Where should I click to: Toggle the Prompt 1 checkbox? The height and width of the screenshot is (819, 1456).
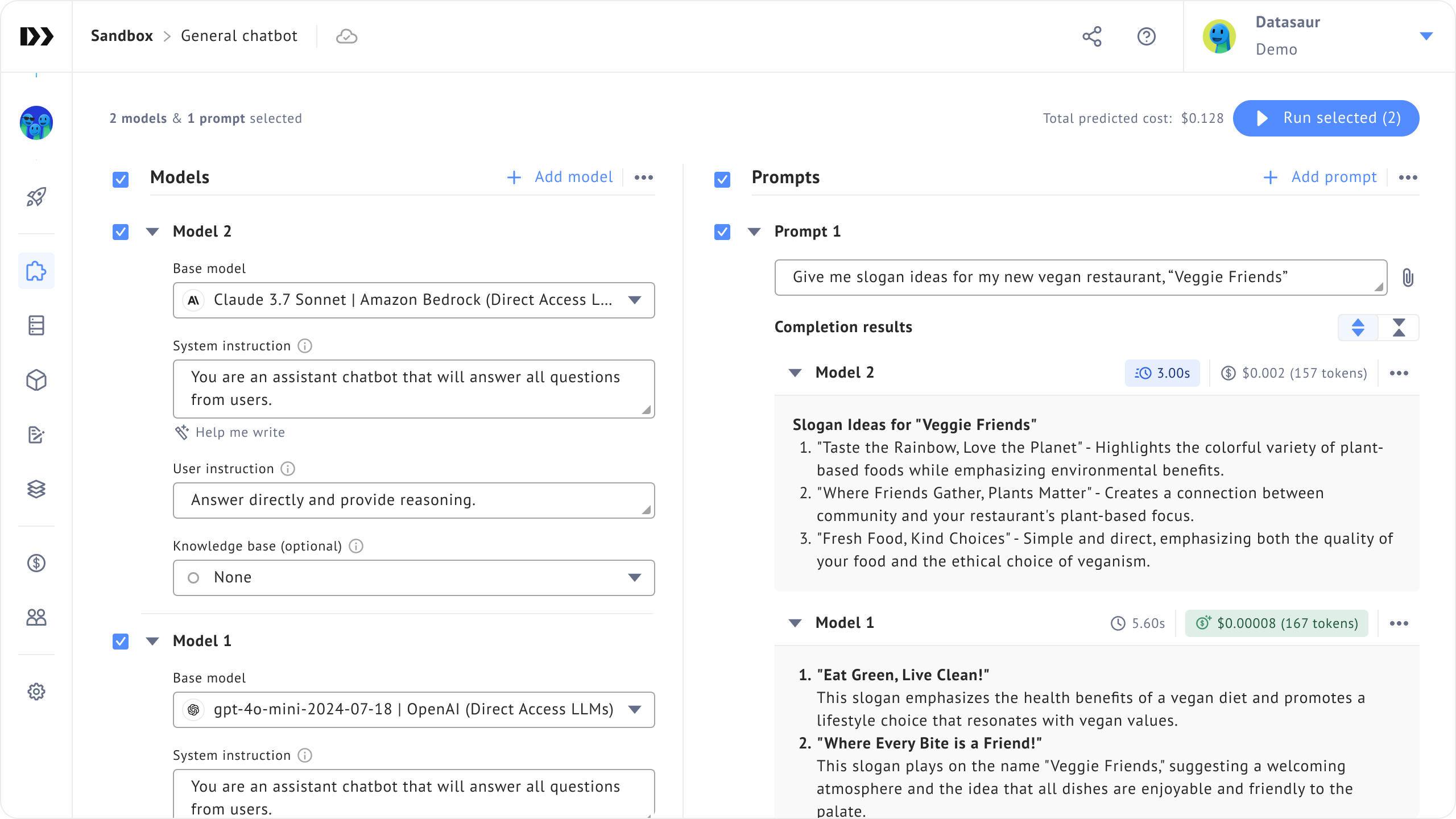point(722,232)
